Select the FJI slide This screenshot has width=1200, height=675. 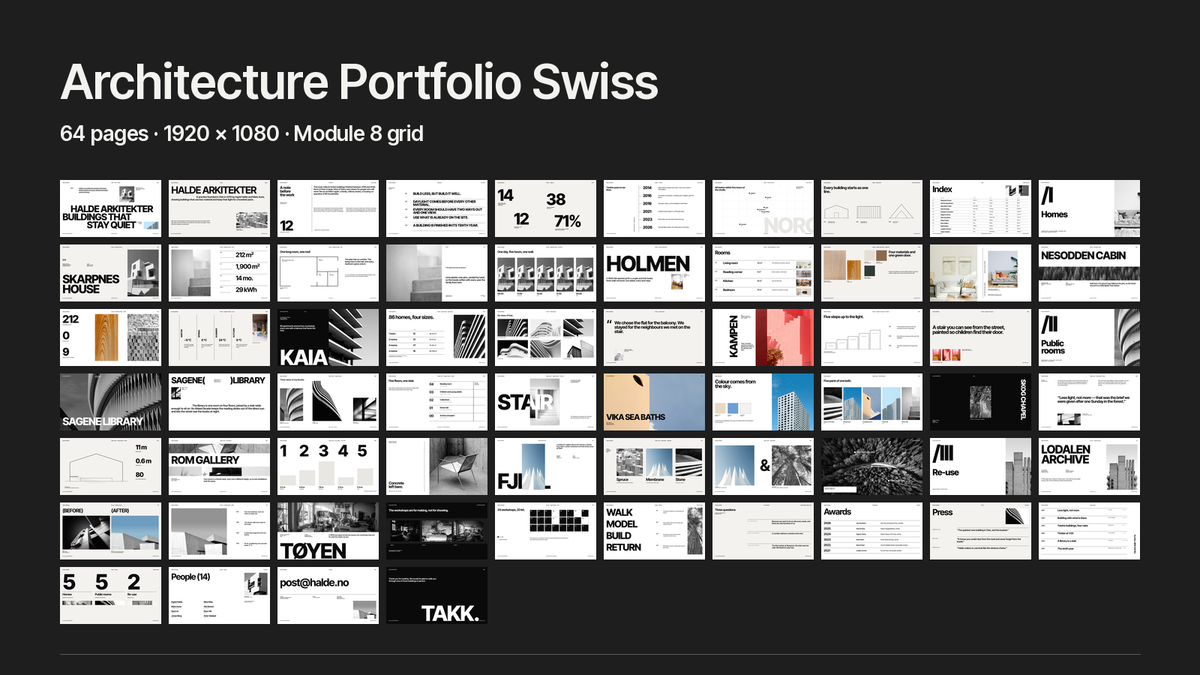545,466
